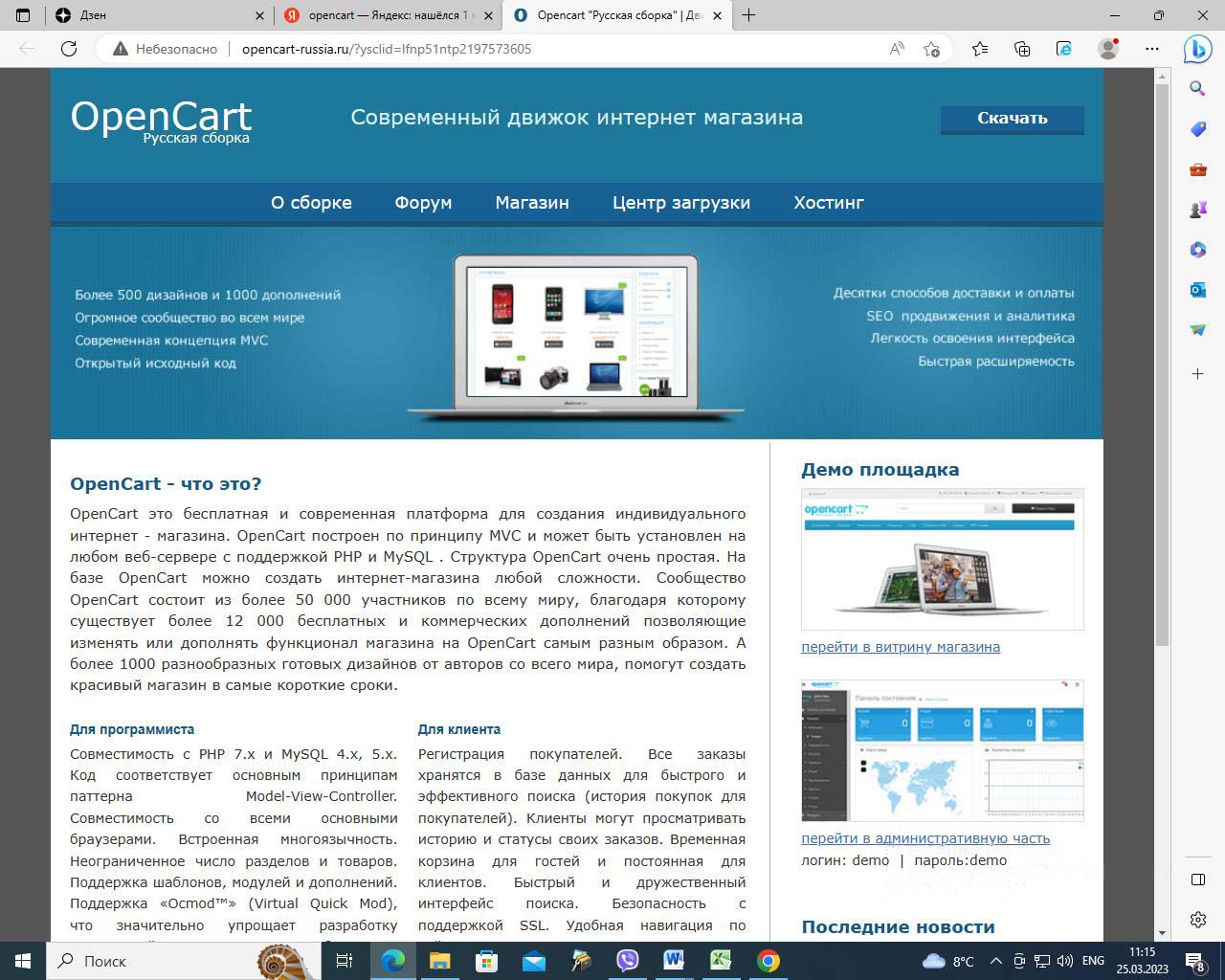Open the browser Collections icon
The image size is (1225, 980).
click(x=1022, y=49)
